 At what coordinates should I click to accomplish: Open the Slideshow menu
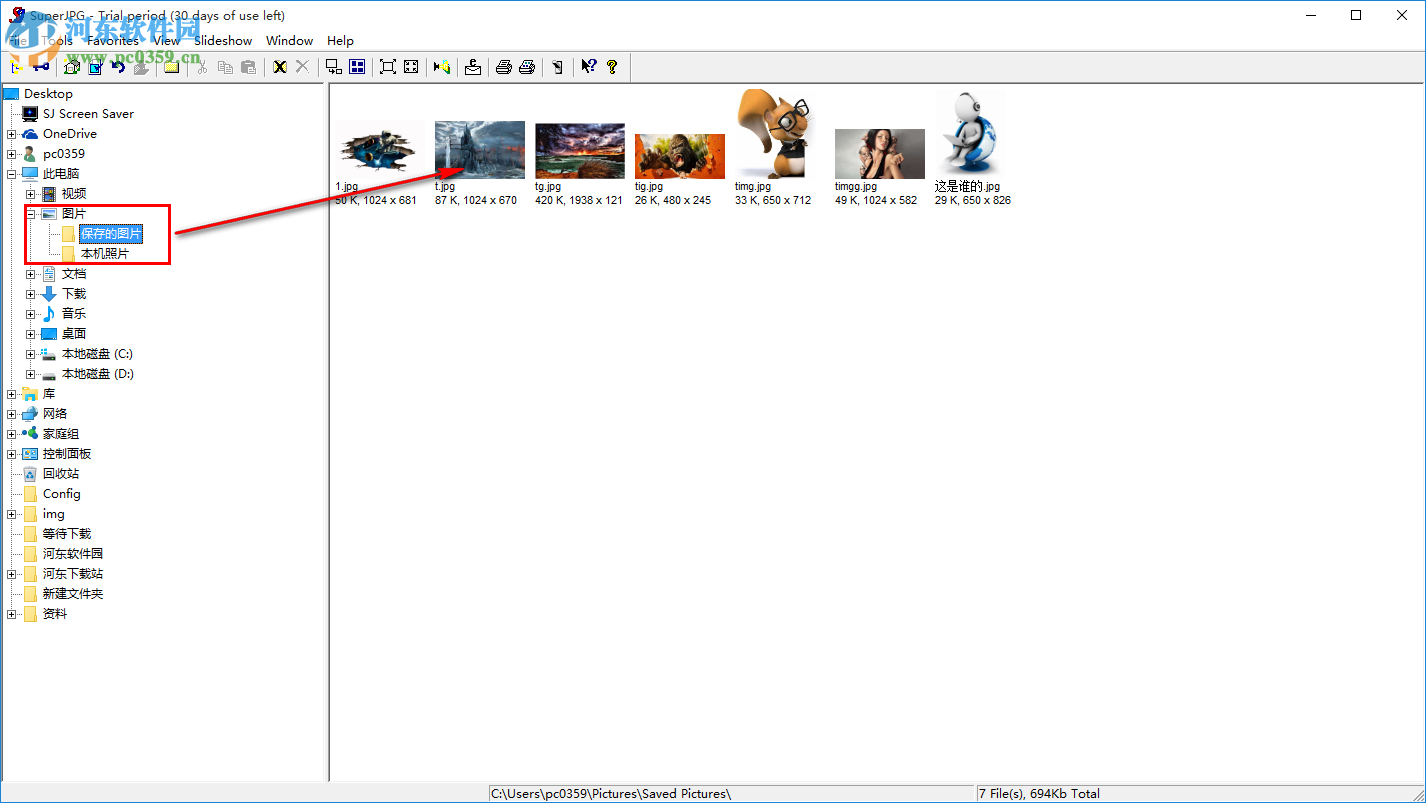pyautogui.click(x=222, y=41)
